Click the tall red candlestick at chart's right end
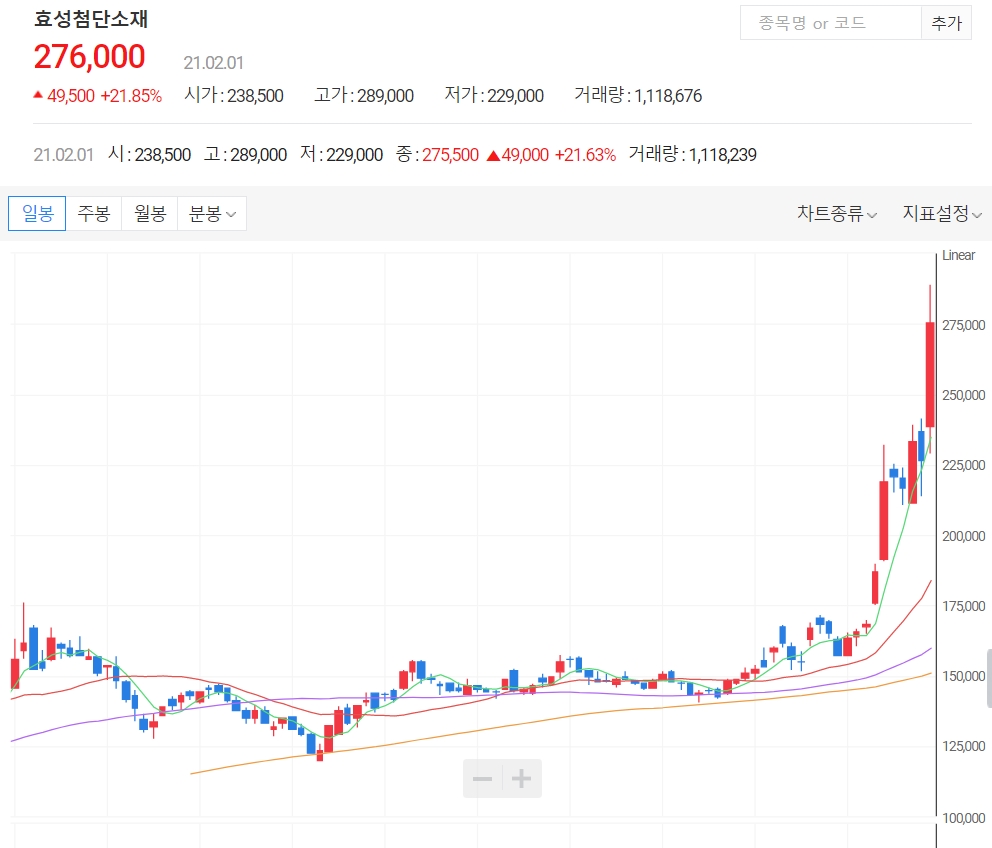This screenshot has width=992, height=848. tap(930, 375)
